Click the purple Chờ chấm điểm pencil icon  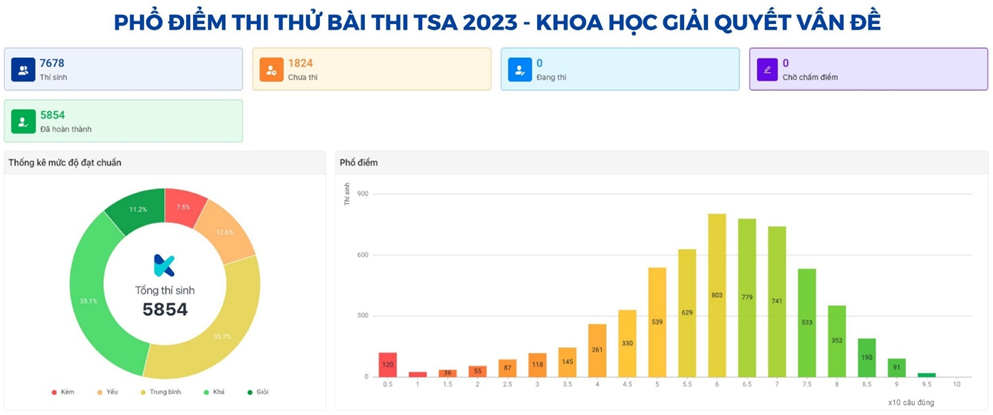(x=767, y=69)
